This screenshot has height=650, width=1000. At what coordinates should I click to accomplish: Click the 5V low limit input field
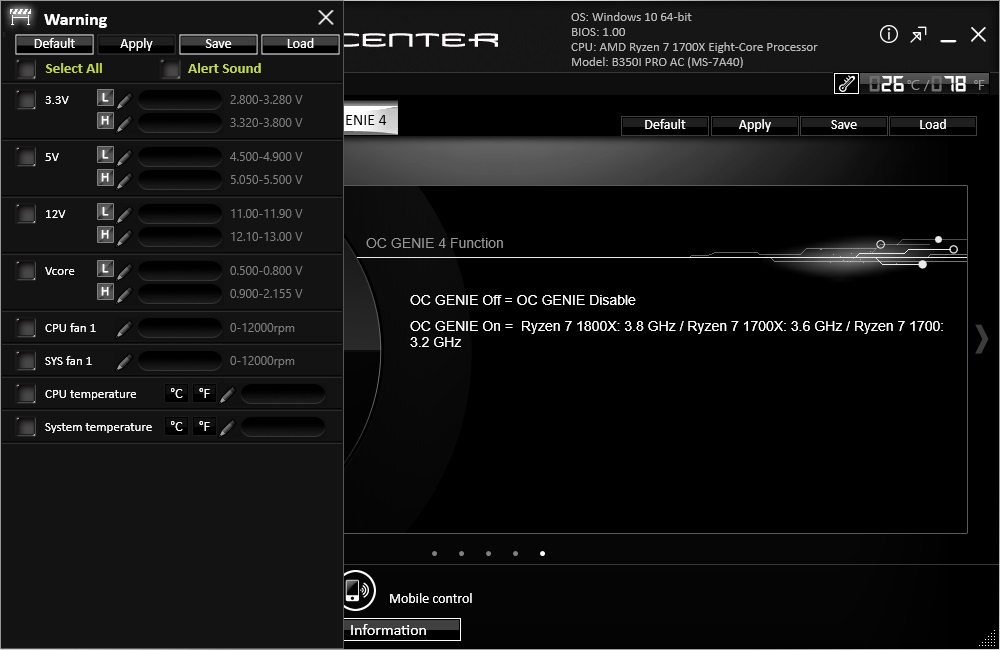point(180,157)
